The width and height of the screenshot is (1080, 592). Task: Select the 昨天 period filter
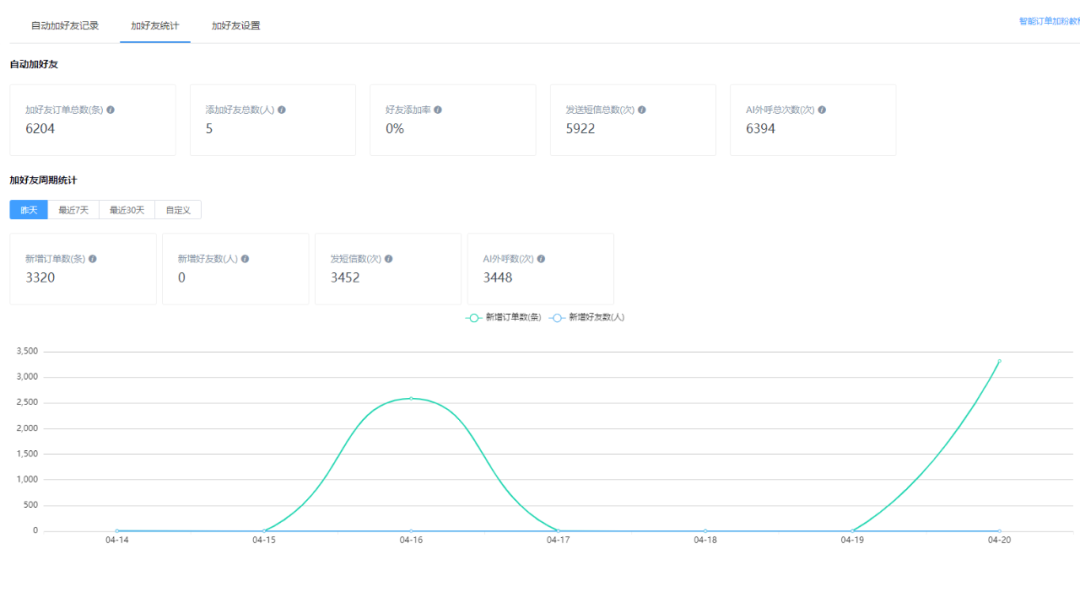click(29, 210)
